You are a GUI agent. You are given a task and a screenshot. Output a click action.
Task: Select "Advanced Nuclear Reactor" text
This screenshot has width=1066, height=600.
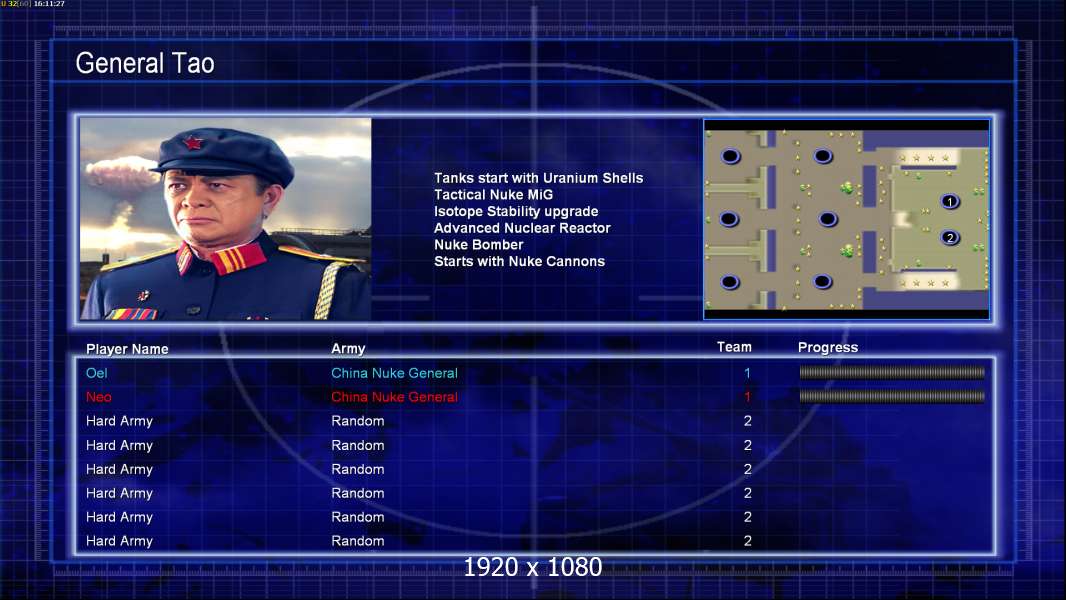coord(522,228)
